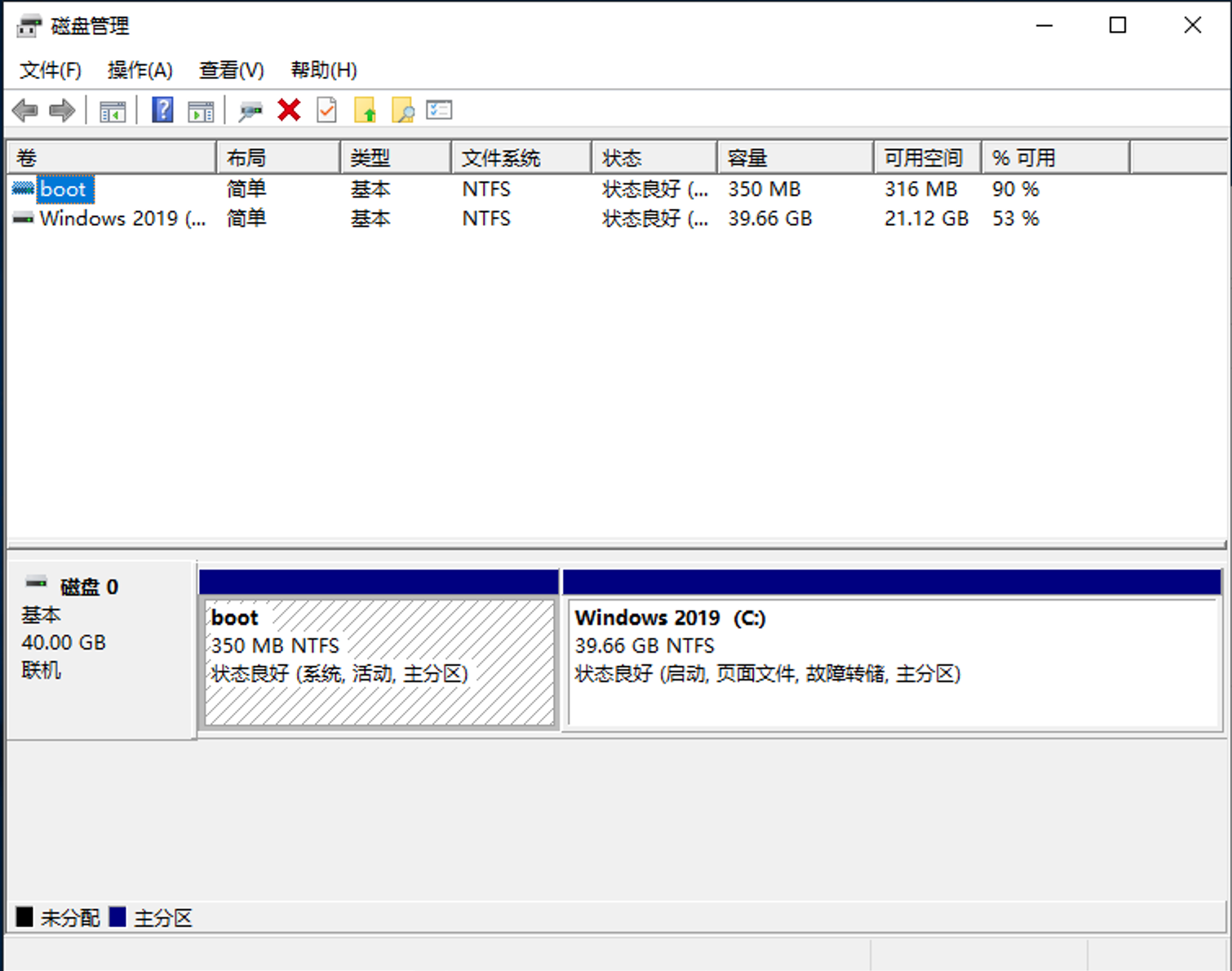
Task: Maximize the 磁盘管理 window
Action: click(1118, 26)
